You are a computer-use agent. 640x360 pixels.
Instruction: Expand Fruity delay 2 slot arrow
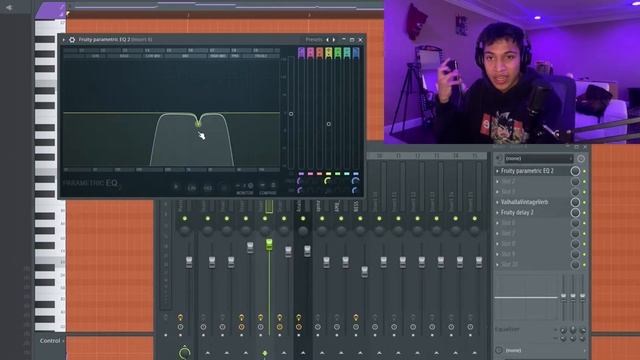[x=497, y=213]
